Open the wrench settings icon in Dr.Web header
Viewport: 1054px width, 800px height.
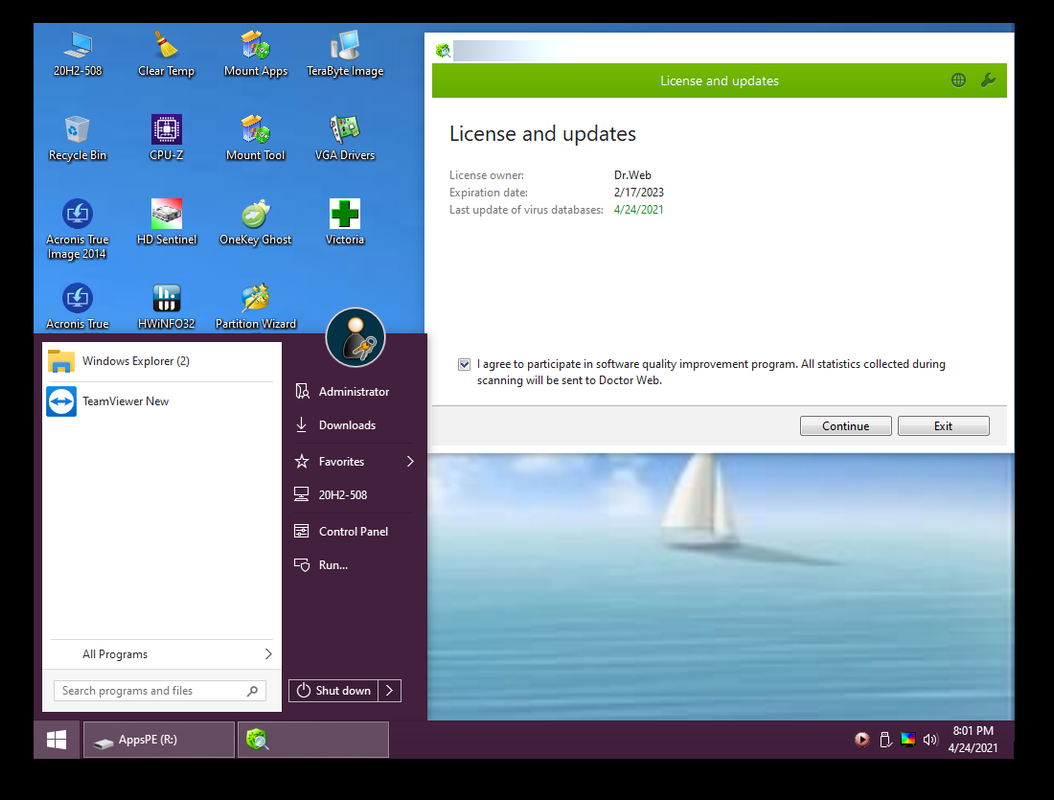[x=988, y=81]
